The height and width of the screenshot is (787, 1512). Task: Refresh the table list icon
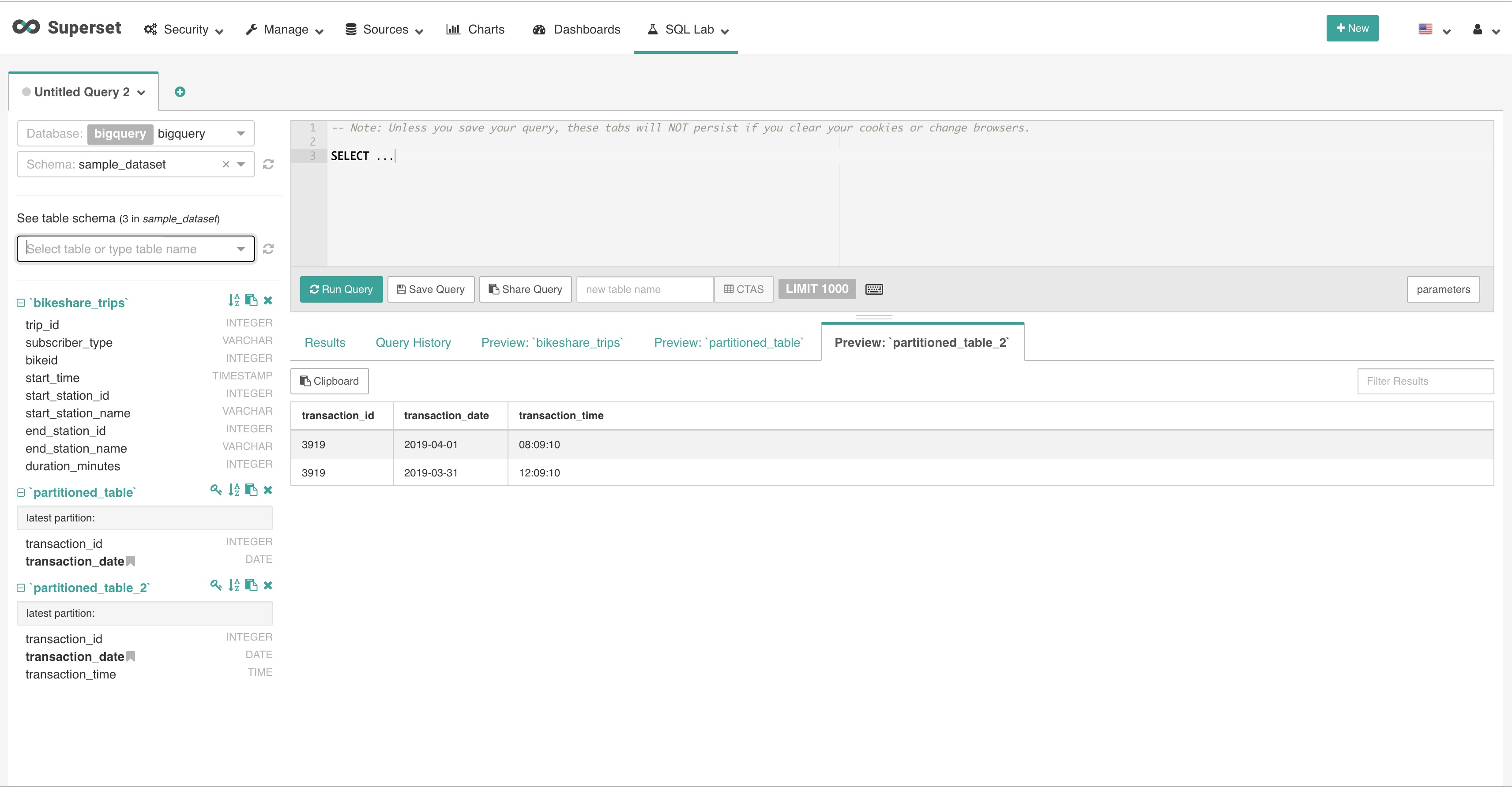(268, 249)
